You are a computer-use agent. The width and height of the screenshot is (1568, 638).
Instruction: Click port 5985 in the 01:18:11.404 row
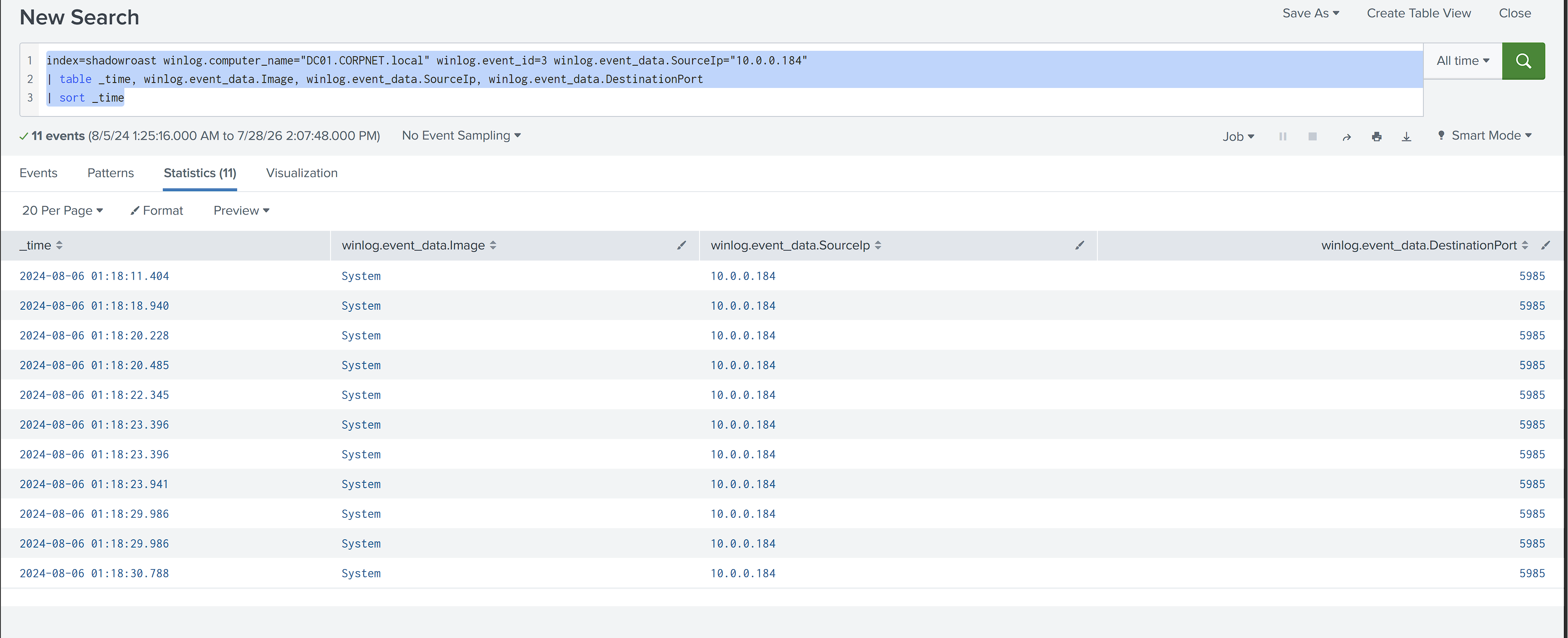1532,276
